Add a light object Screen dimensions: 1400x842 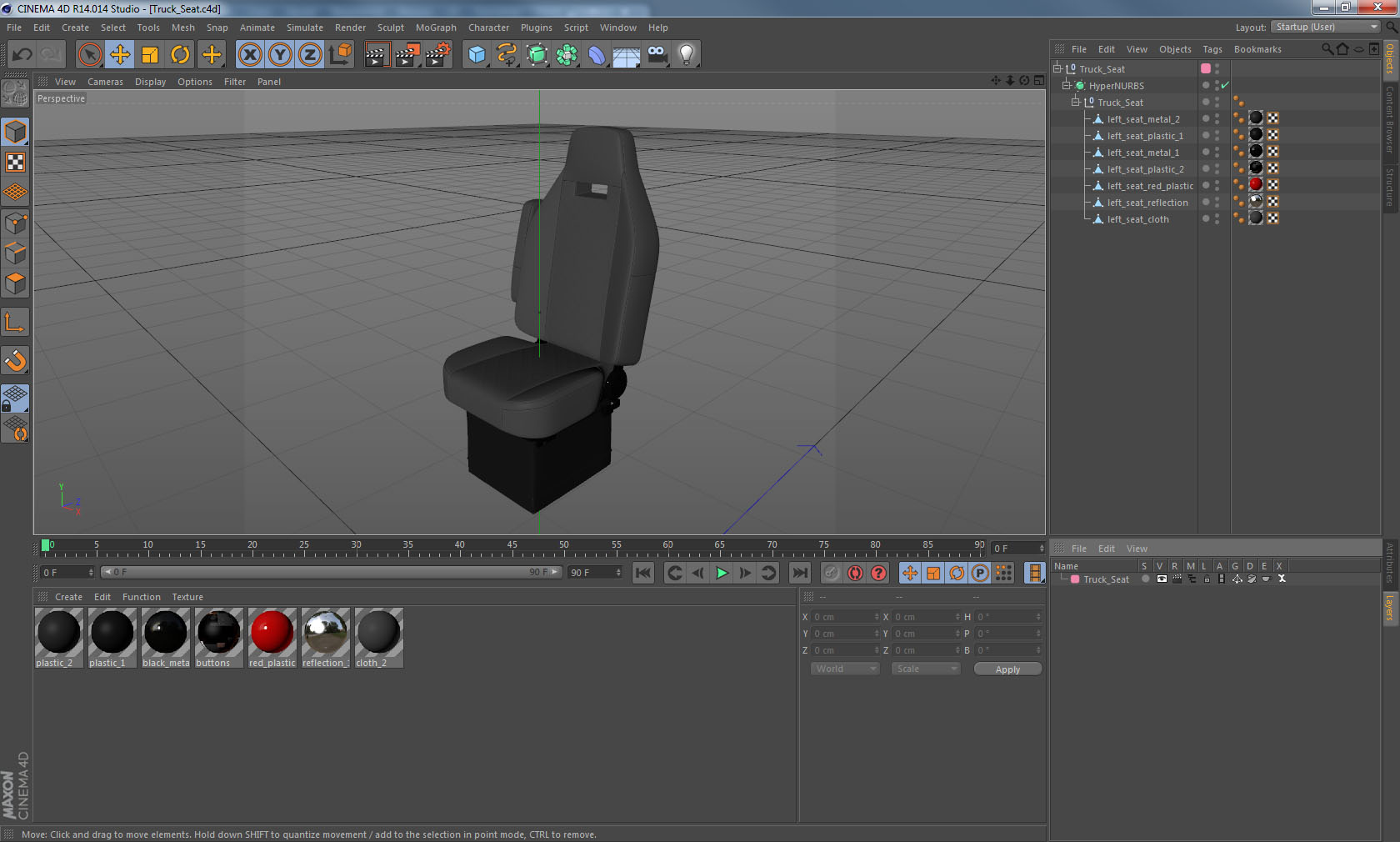coord(687,55)
